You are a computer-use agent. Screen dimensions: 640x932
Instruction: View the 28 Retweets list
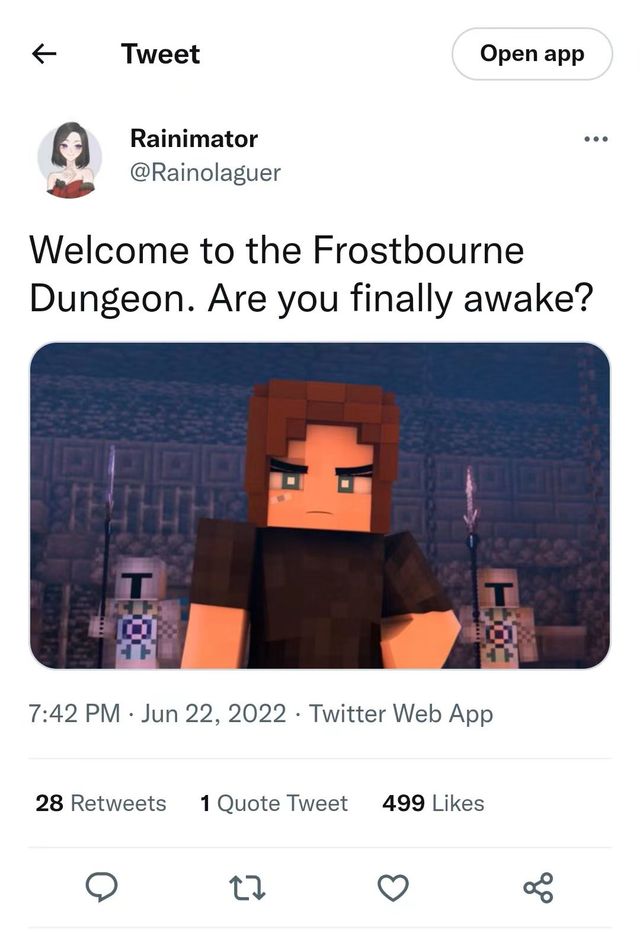(100, 803)
